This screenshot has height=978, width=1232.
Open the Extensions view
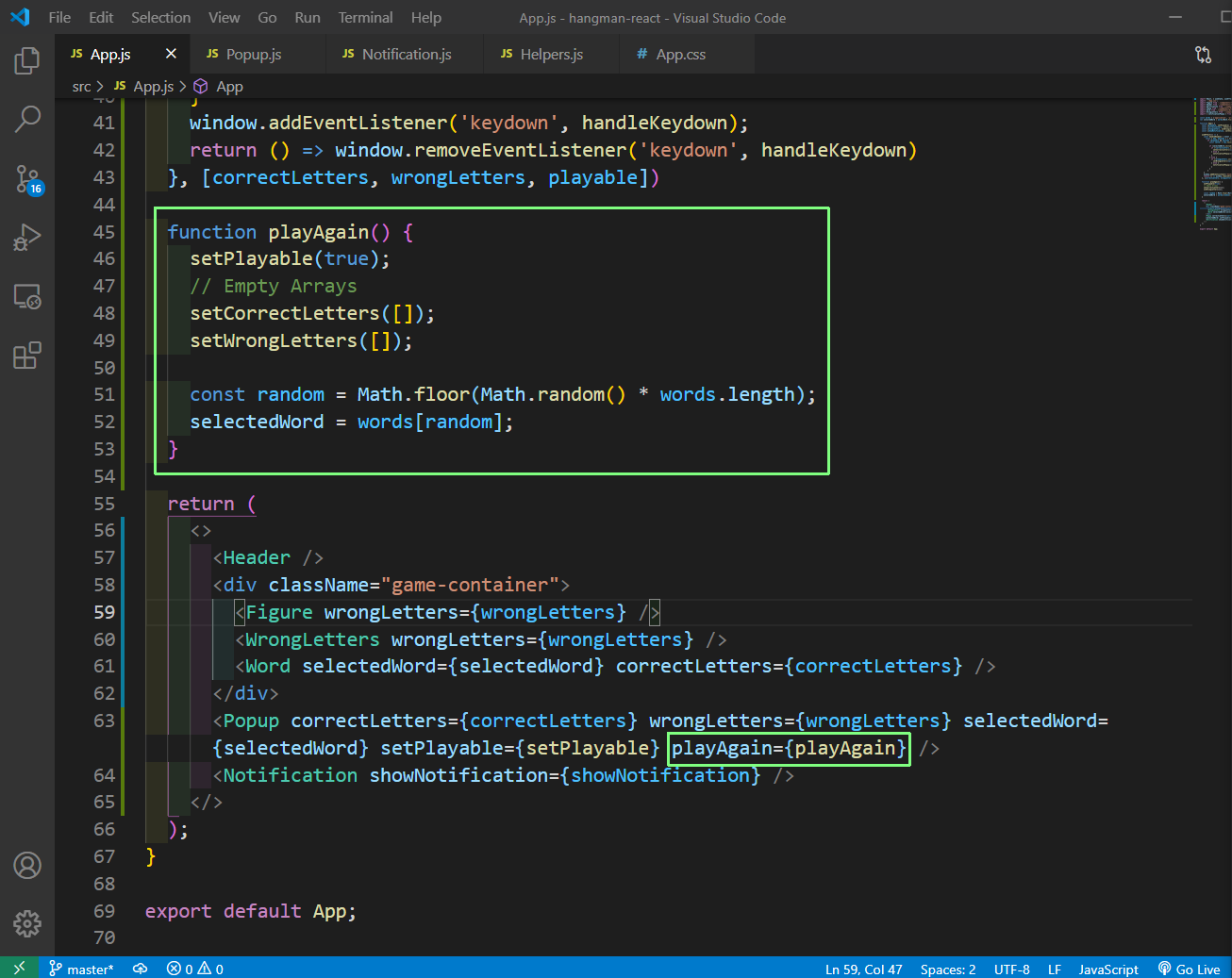coord(27,356)
